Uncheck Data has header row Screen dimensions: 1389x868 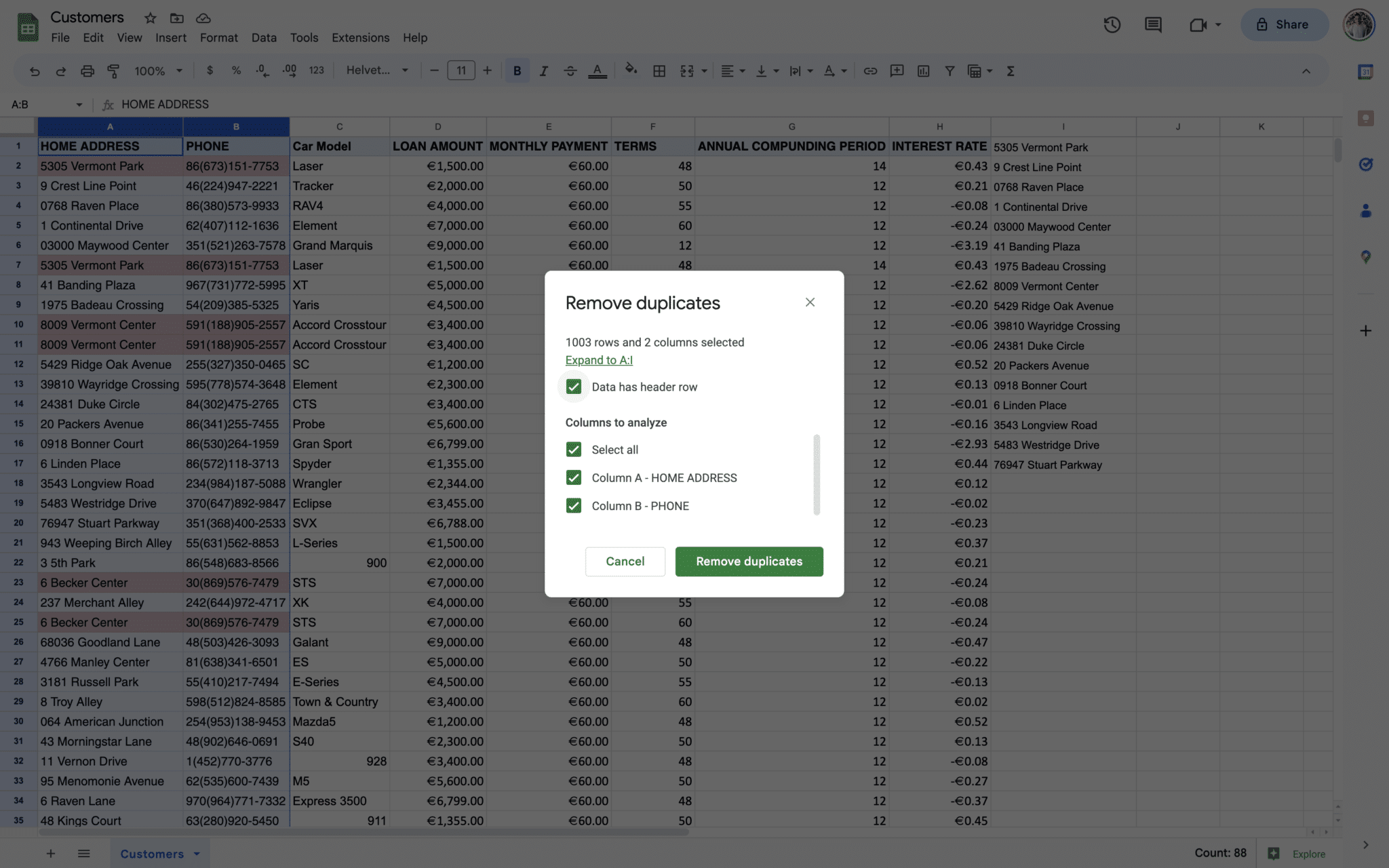[x=574, y=387]
